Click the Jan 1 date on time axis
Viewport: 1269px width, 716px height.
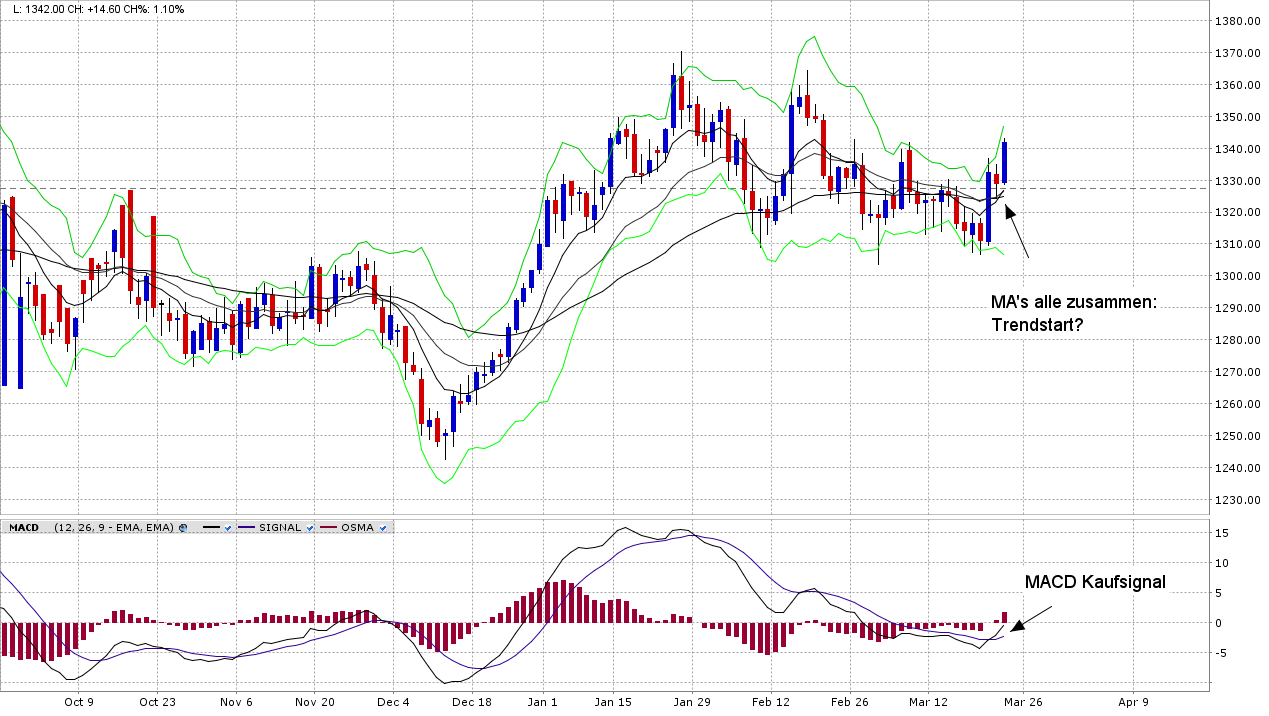542,702
